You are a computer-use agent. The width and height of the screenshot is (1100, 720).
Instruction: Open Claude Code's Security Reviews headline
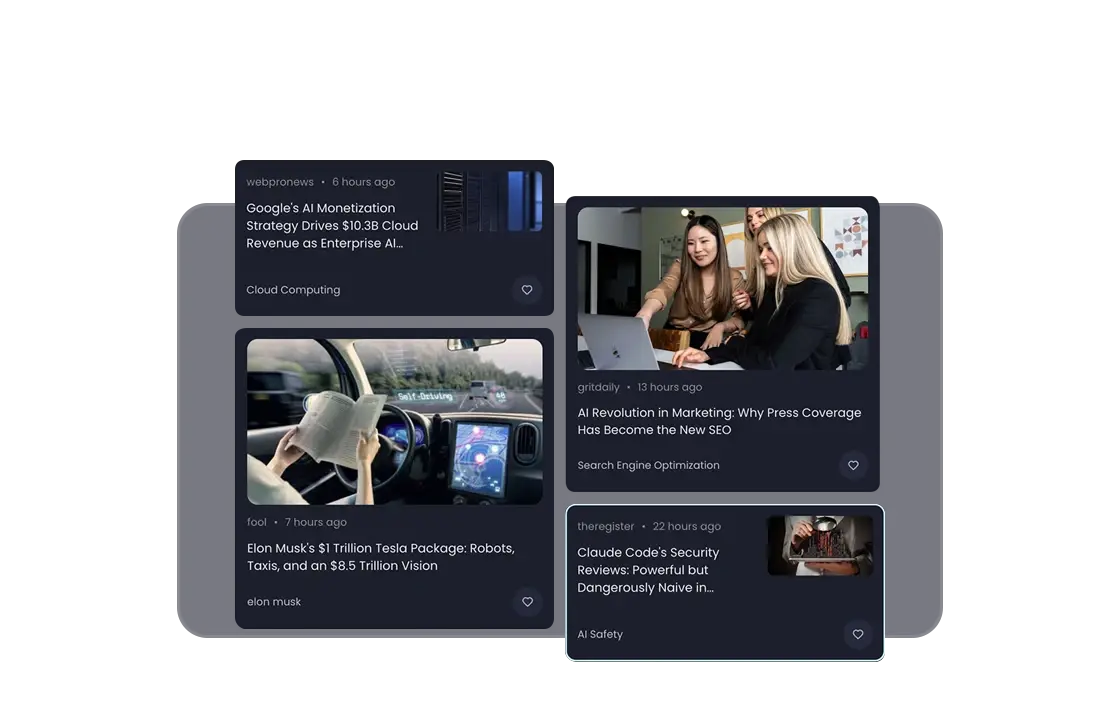click(x=648, y=570)
